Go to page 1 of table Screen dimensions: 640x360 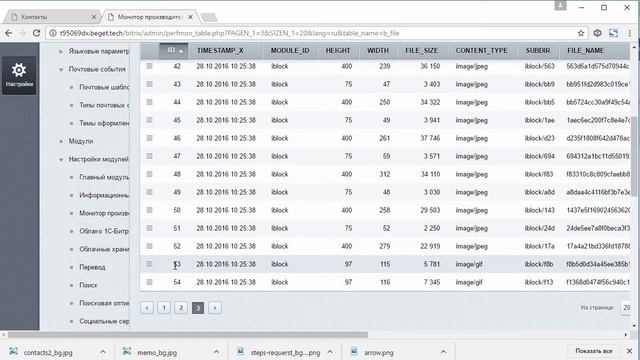[x=164, y=308]
